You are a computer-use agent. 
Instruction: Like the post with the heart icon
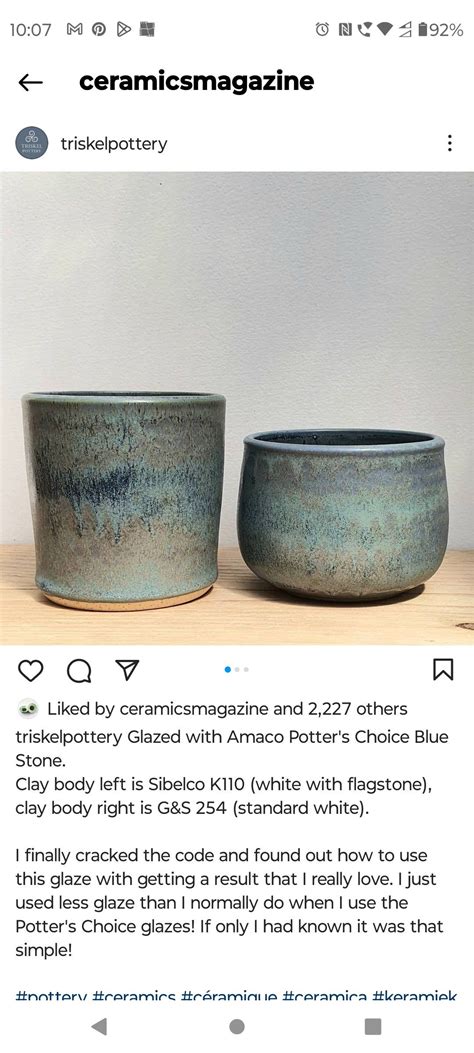[x=30, y=670]
